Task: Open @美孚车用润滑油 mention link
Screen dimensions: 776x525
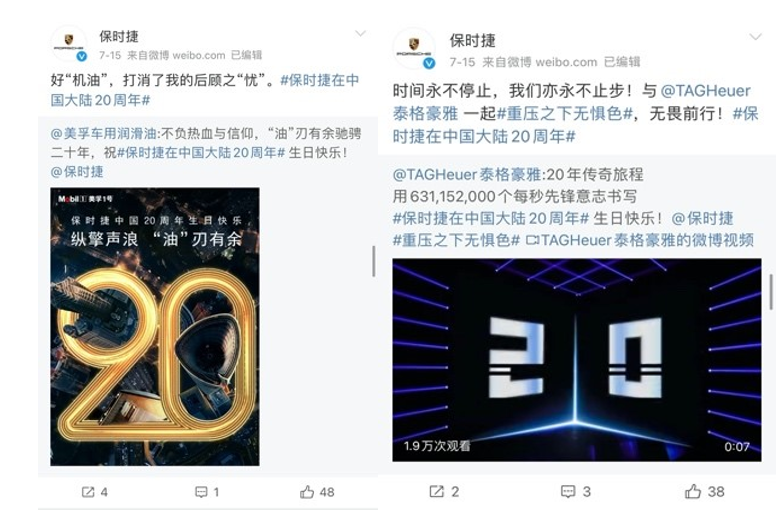Action: coord(103,134)
